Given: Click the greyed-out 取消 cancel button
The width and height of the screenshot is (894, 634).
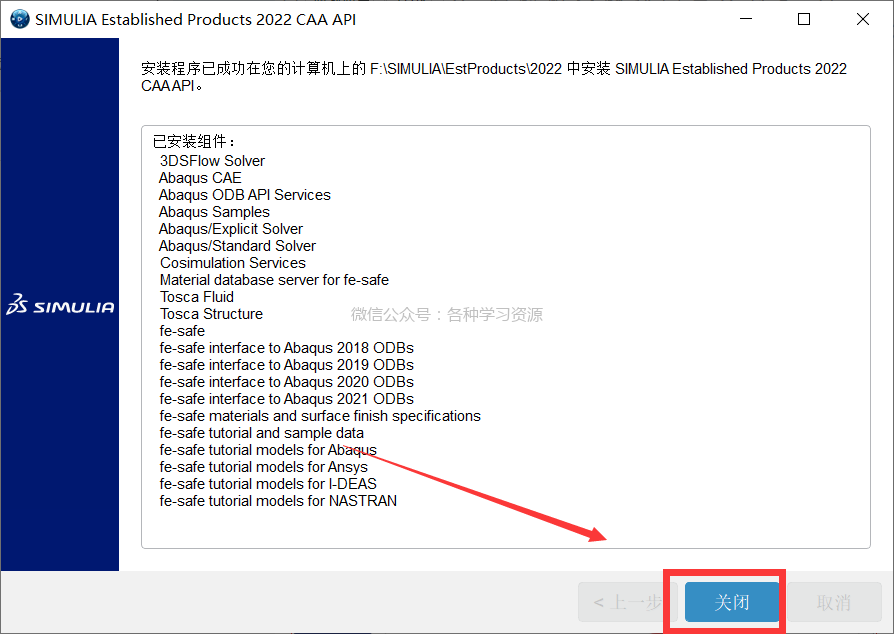Looking at the screenshot, I should pyautogui.click(x=834, y=602).
